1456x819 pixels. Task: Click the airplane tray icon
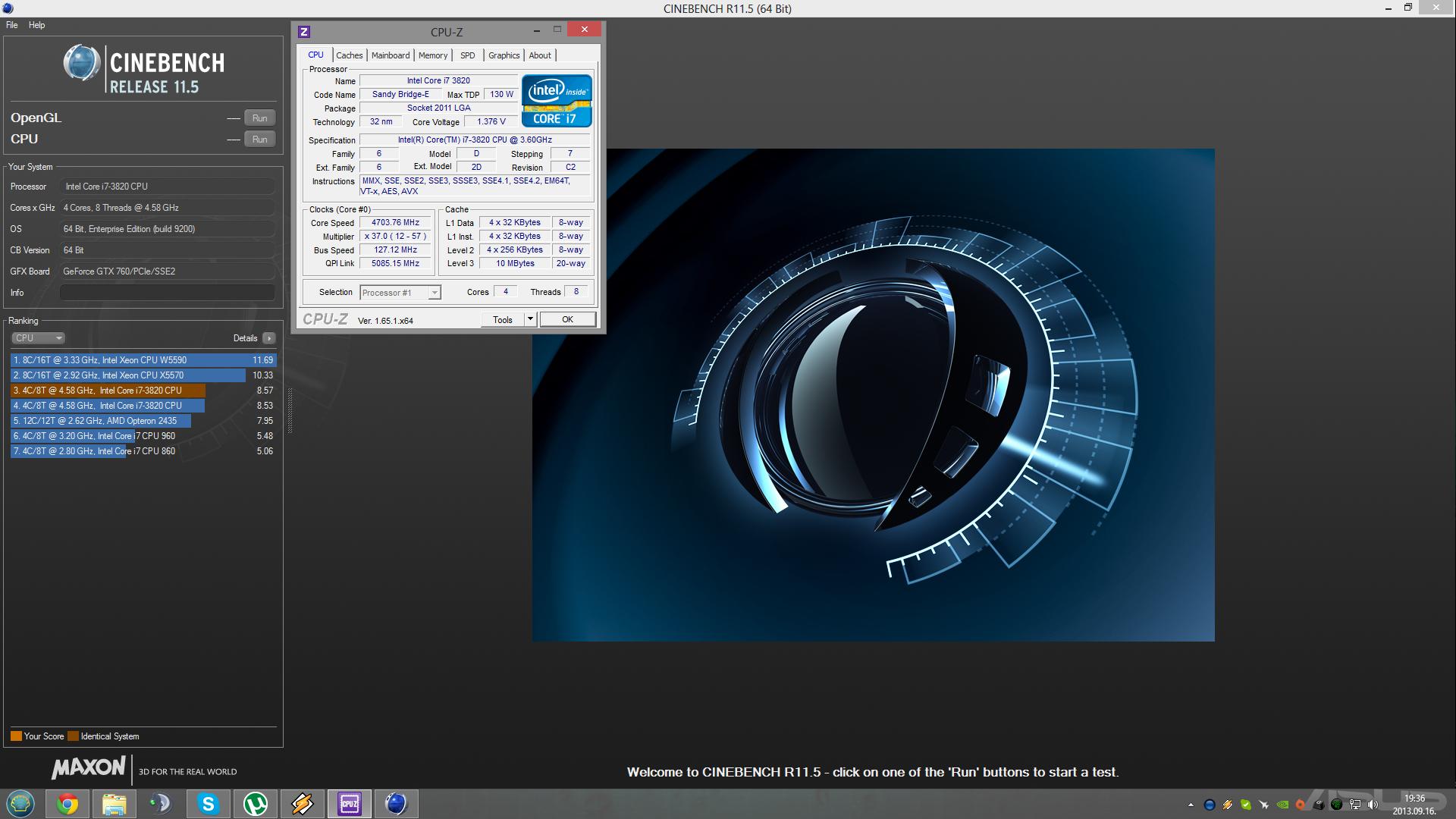[x=1264, y=805]
